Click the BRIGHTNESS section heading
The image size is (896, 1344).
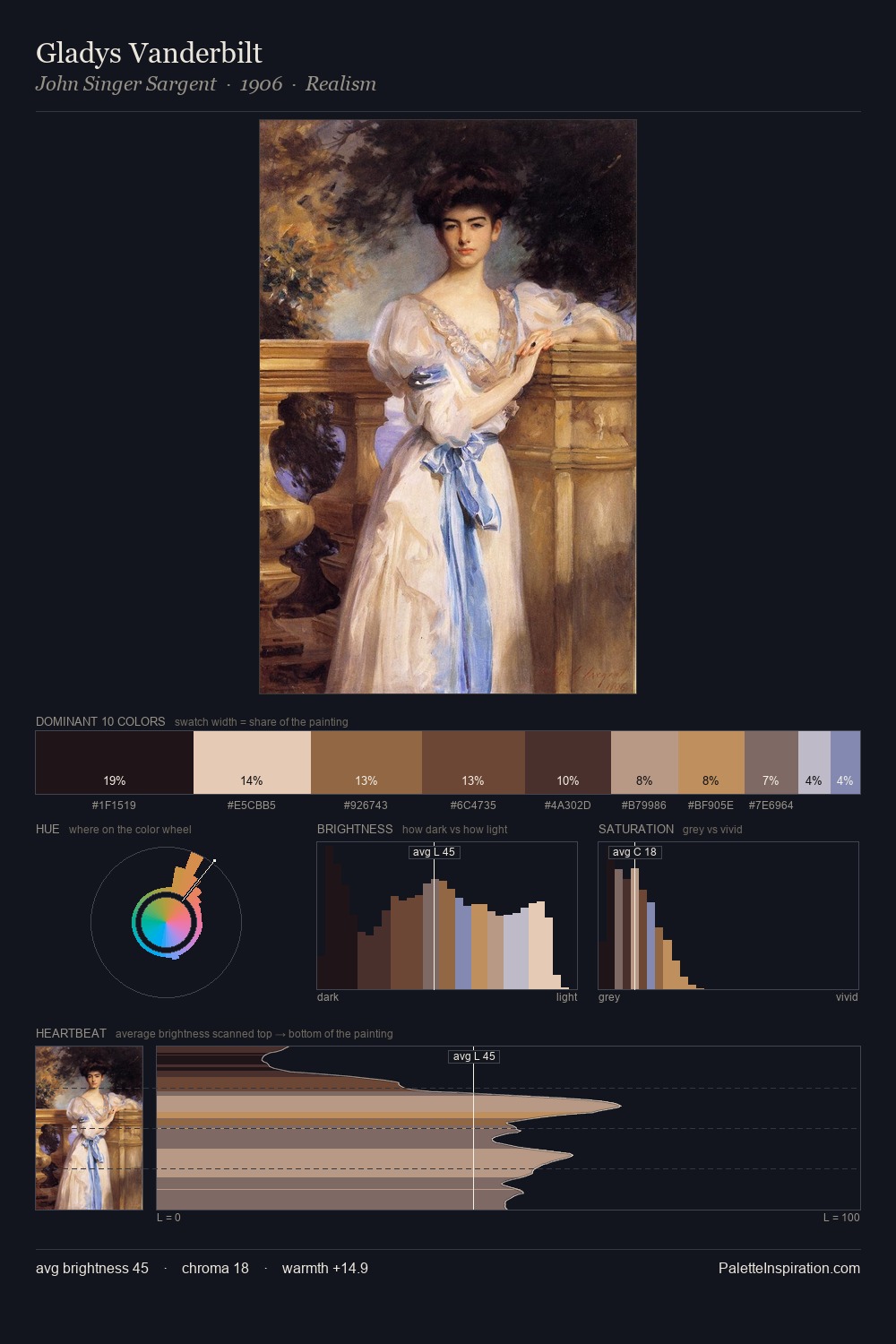355,829
